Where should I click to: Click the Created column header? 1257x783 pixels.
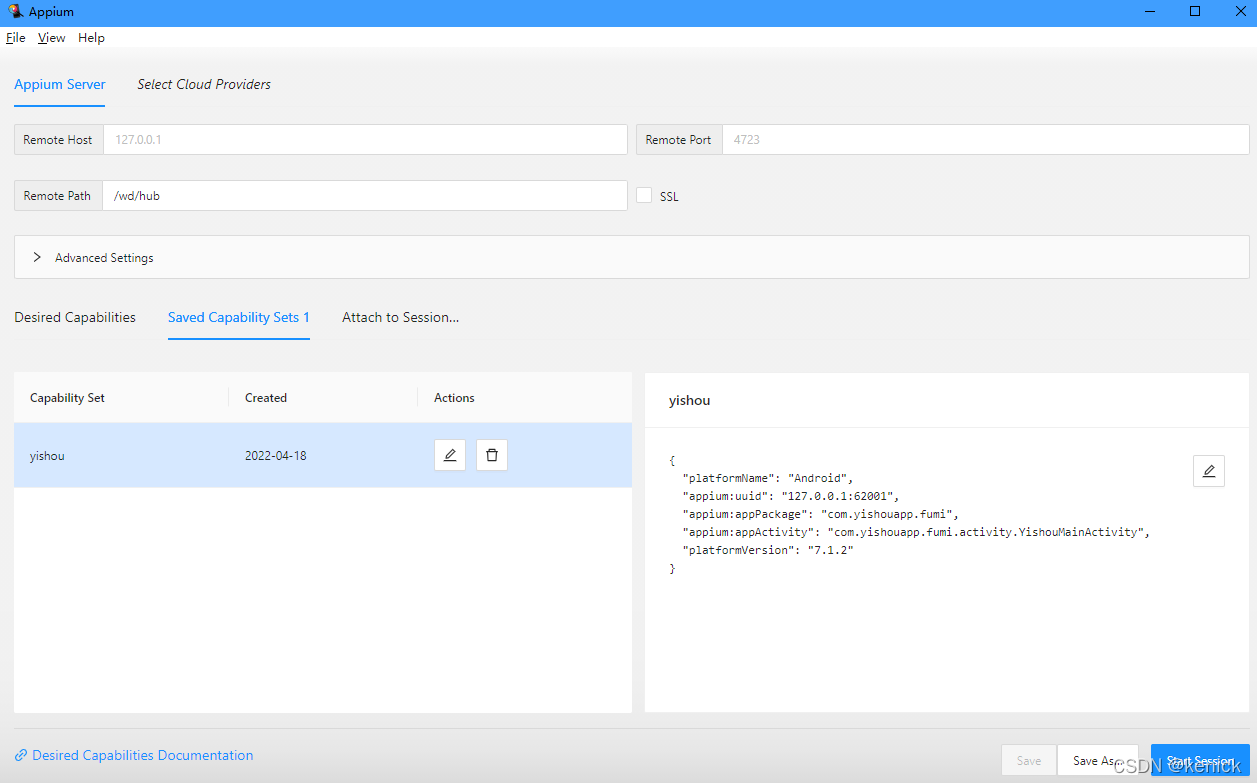coord(266,398)
